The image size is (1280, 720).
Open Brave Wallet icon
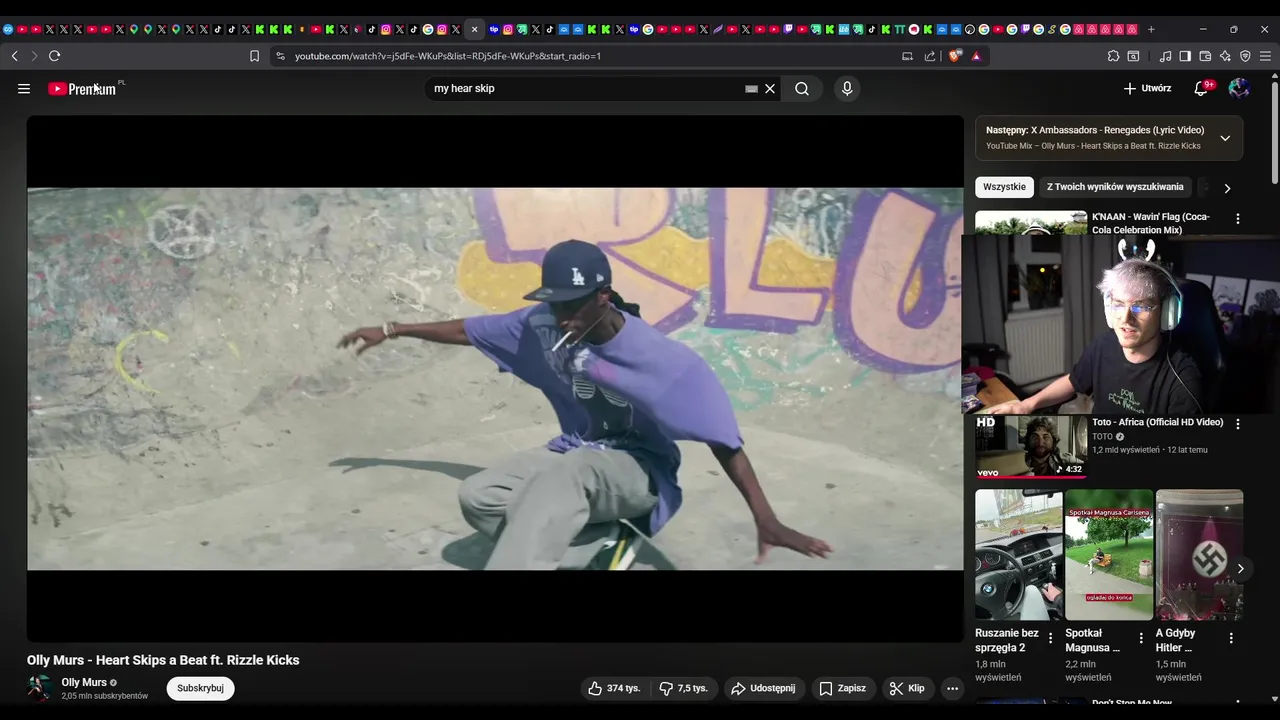[1205, 56]
